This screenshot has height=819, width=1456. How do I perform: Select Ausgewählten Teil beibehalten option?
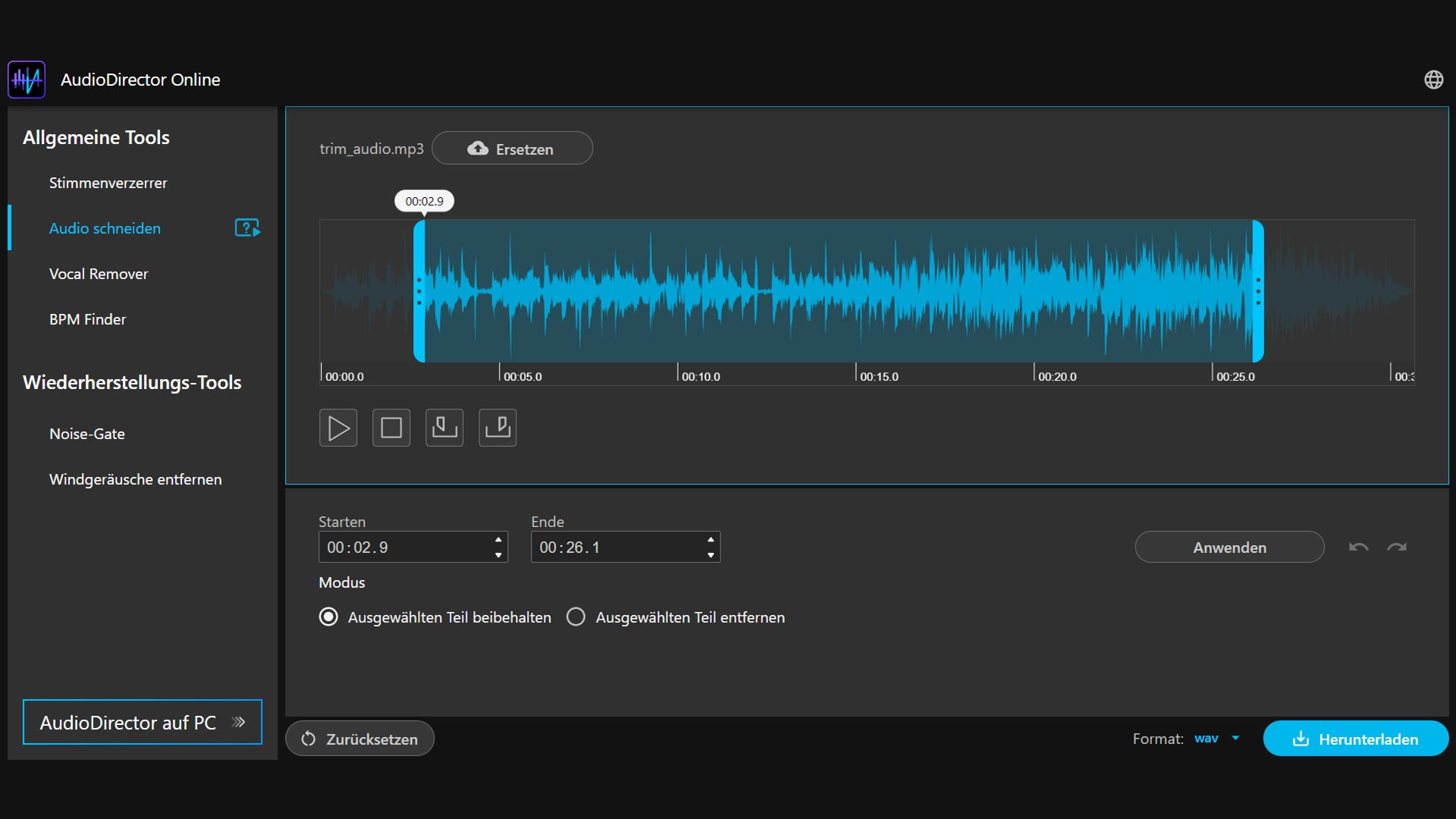328,617
